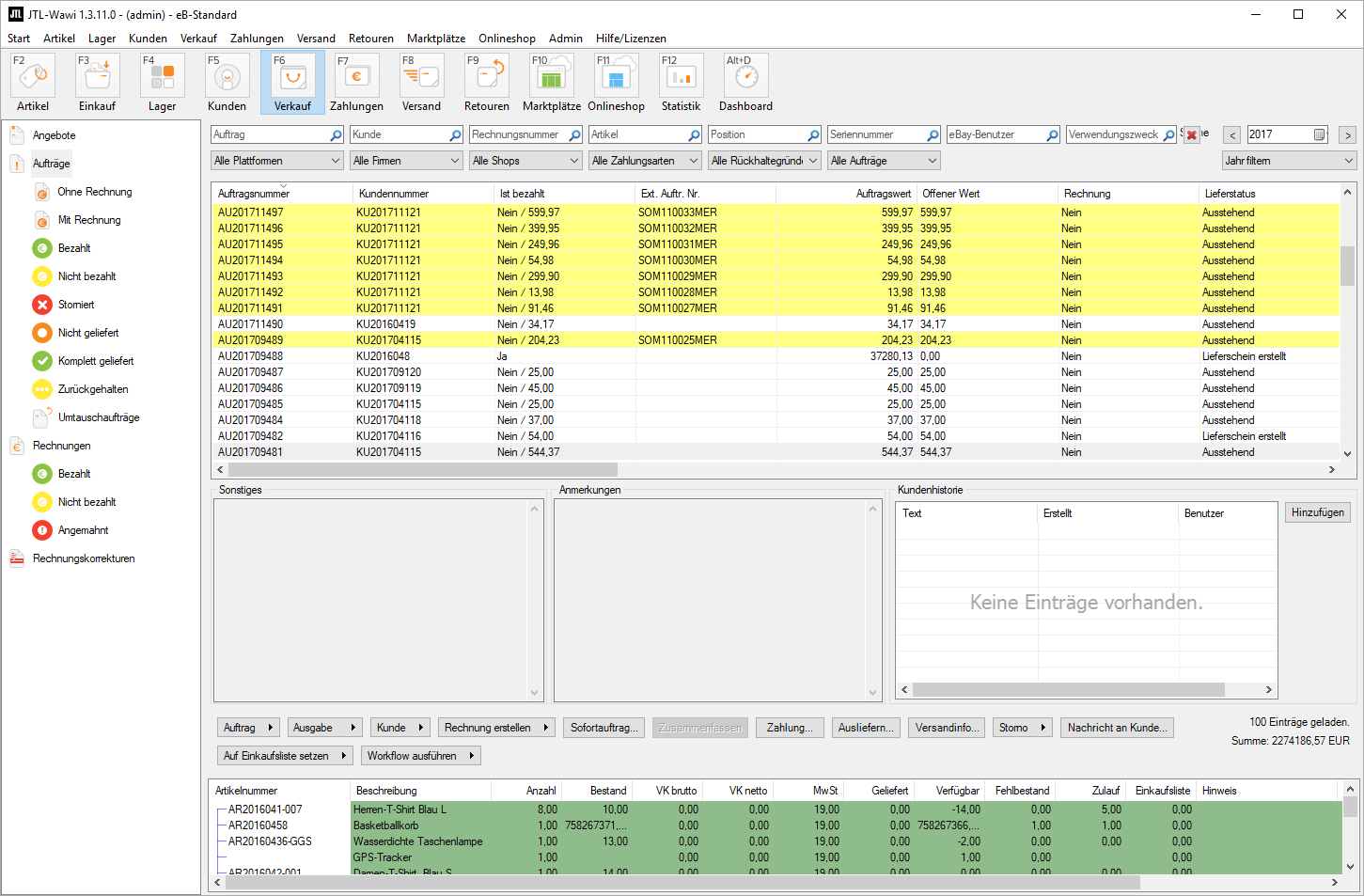This screenshot has height=896, width=1364.
Task: Go to previous year with arrow button
Action: [1232, 134]
